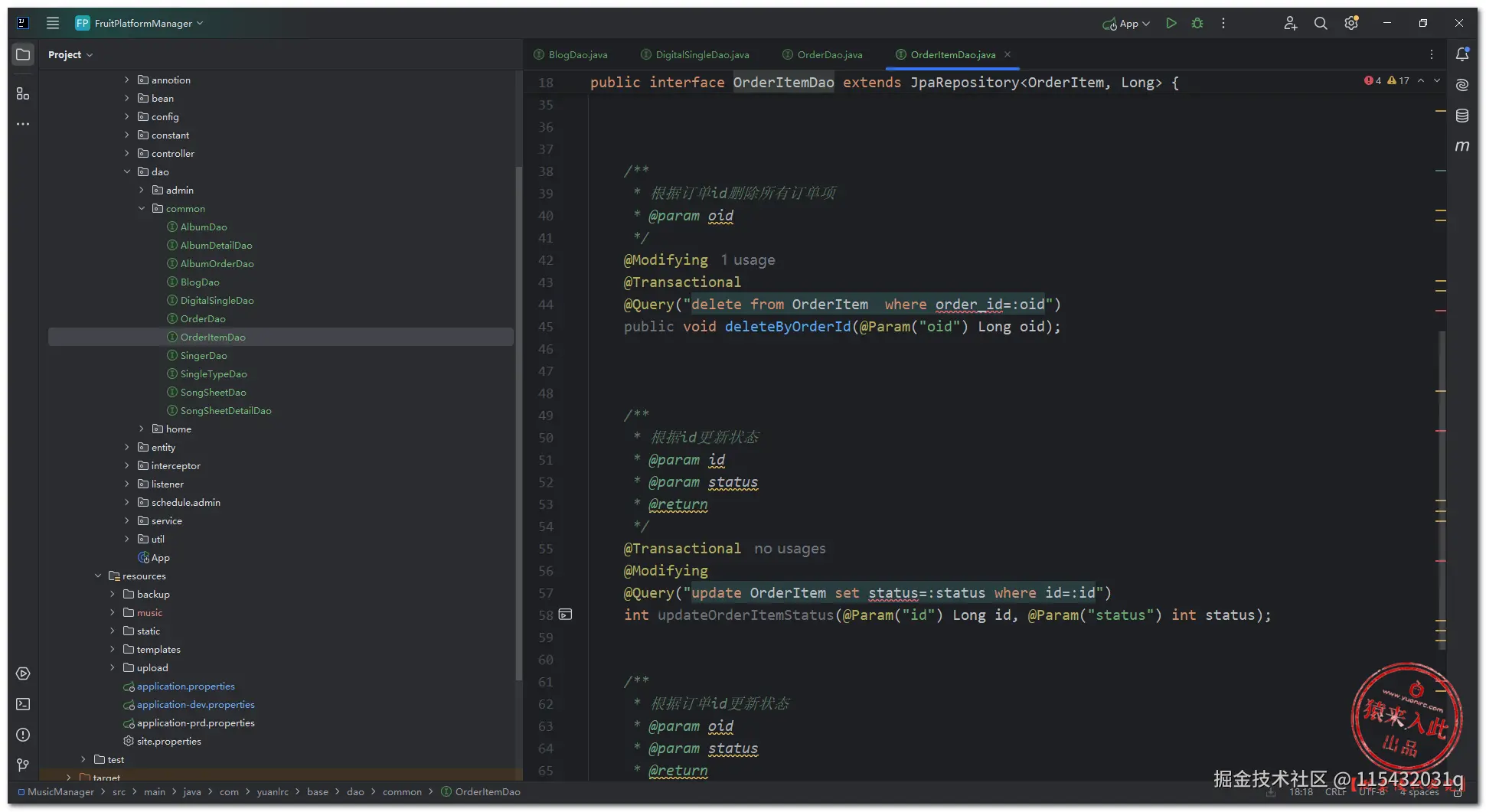Show more tool windows ellipsis
Image resolution: width=1486 pixels, height=812 pixels.
[x=23, y=124]
